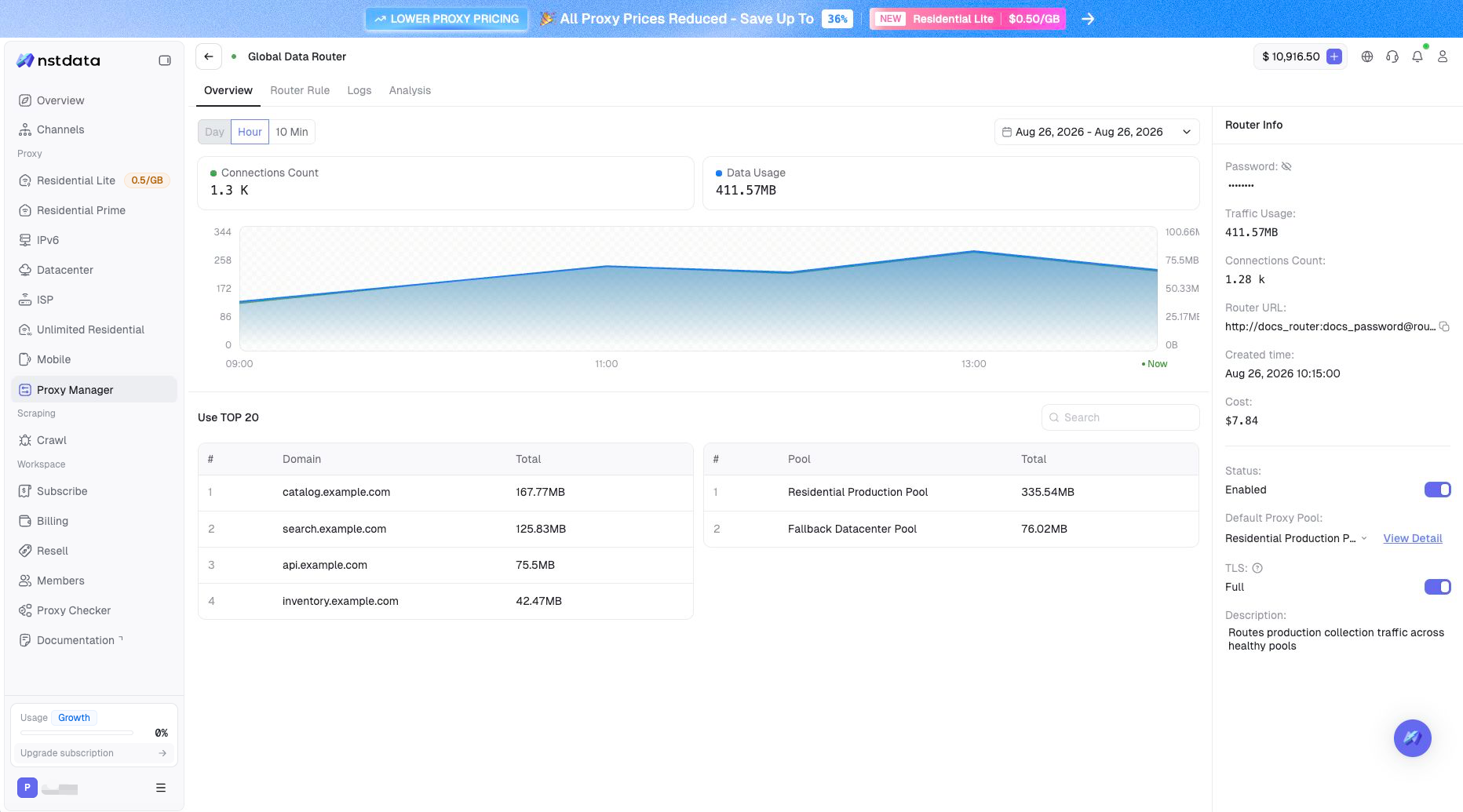
Task: Open the hamburger menu beside the profile
Action: (161, 788)
